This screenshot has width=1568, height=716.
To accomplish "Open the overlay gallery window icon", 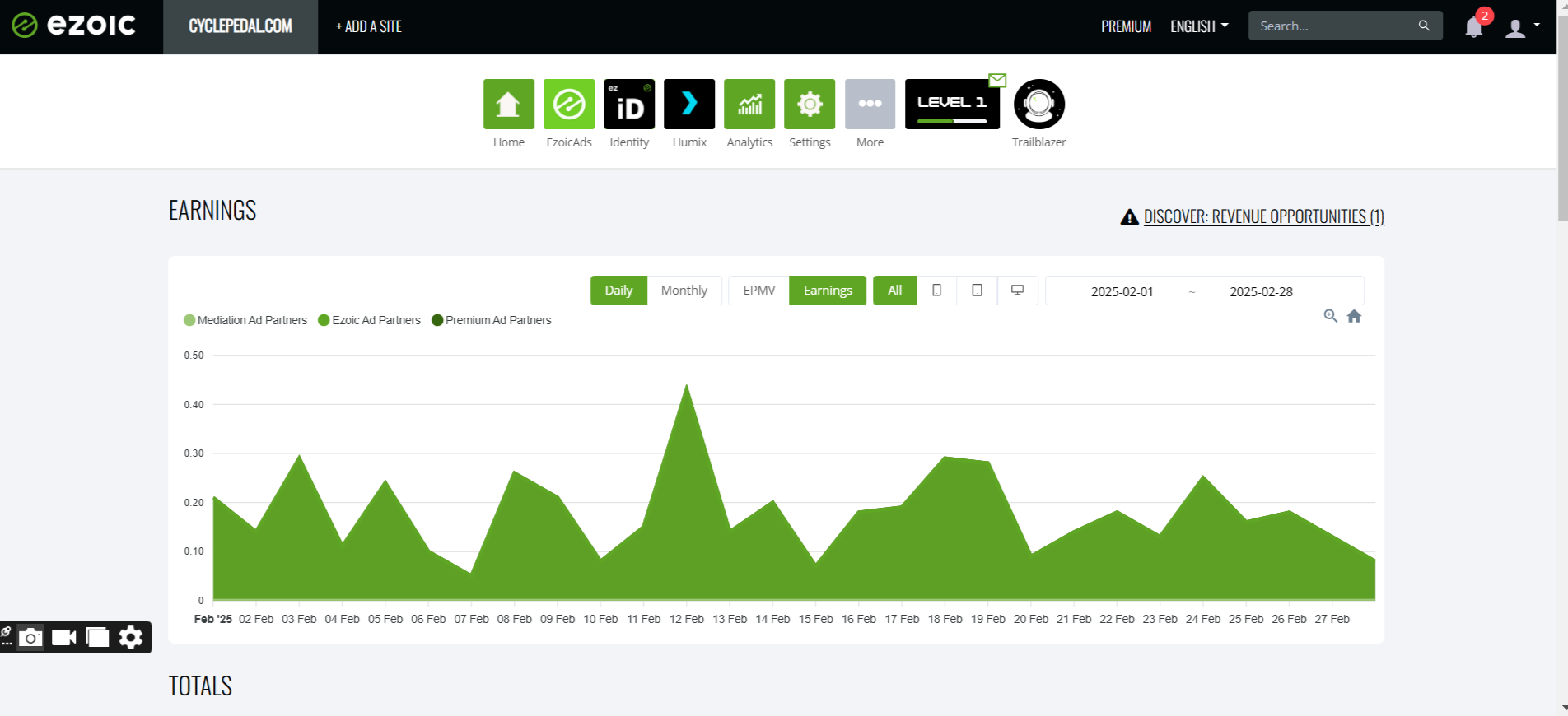I will click(97, 638).
